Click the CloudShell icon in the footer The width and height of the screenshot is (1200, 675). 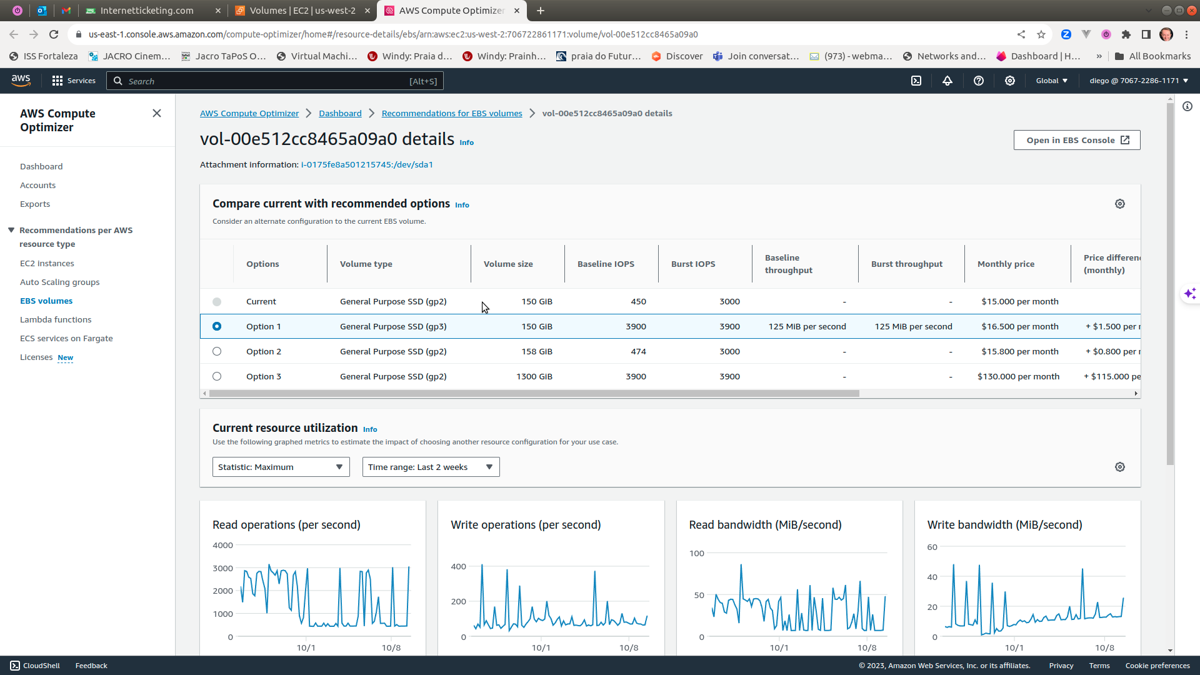[x=15, y=666]
